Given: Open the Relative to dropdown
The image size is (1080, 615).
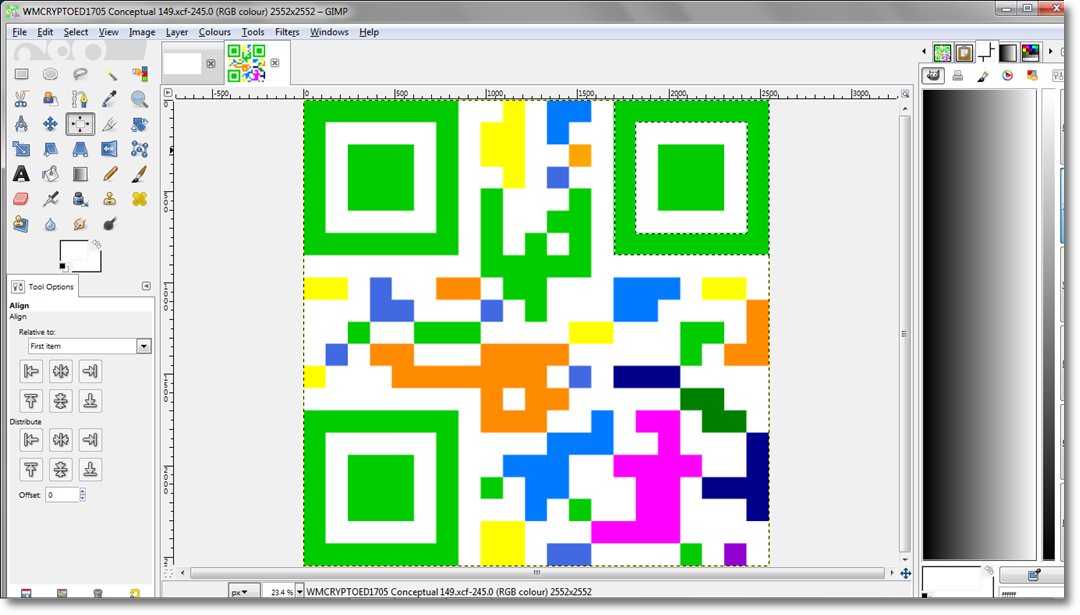Looking at the screenshot, I should click(x=90, y=346).
